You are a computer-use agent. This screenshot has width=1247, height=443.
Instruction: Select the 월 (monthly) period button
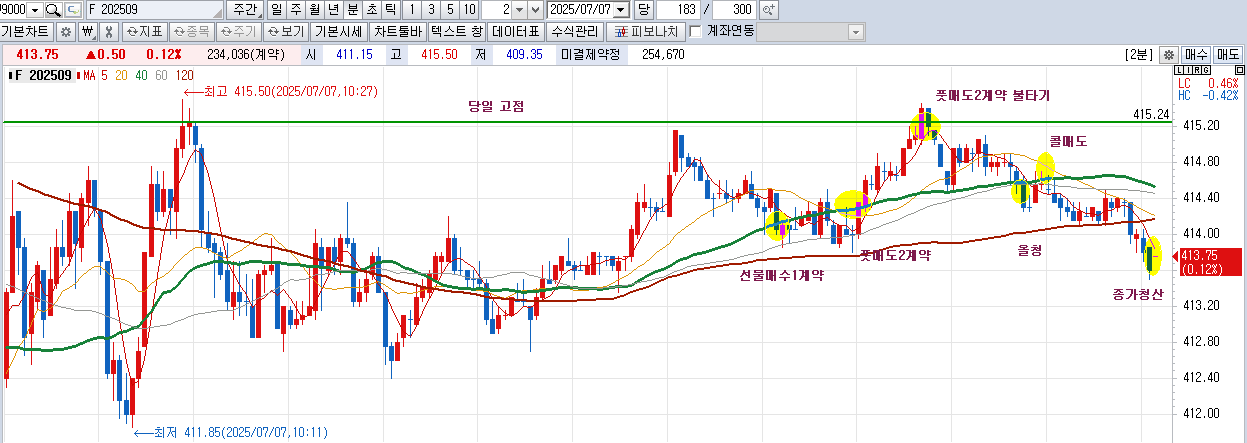coord(314,9)
